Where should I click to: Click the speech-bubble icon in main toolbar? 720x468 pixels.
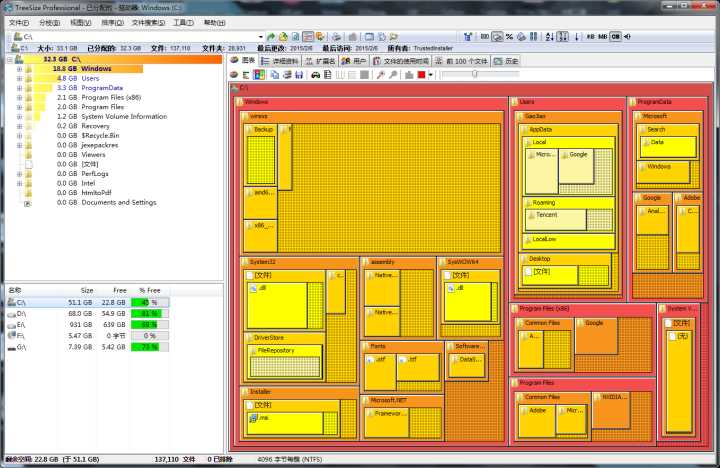click(x=393, y=37)
